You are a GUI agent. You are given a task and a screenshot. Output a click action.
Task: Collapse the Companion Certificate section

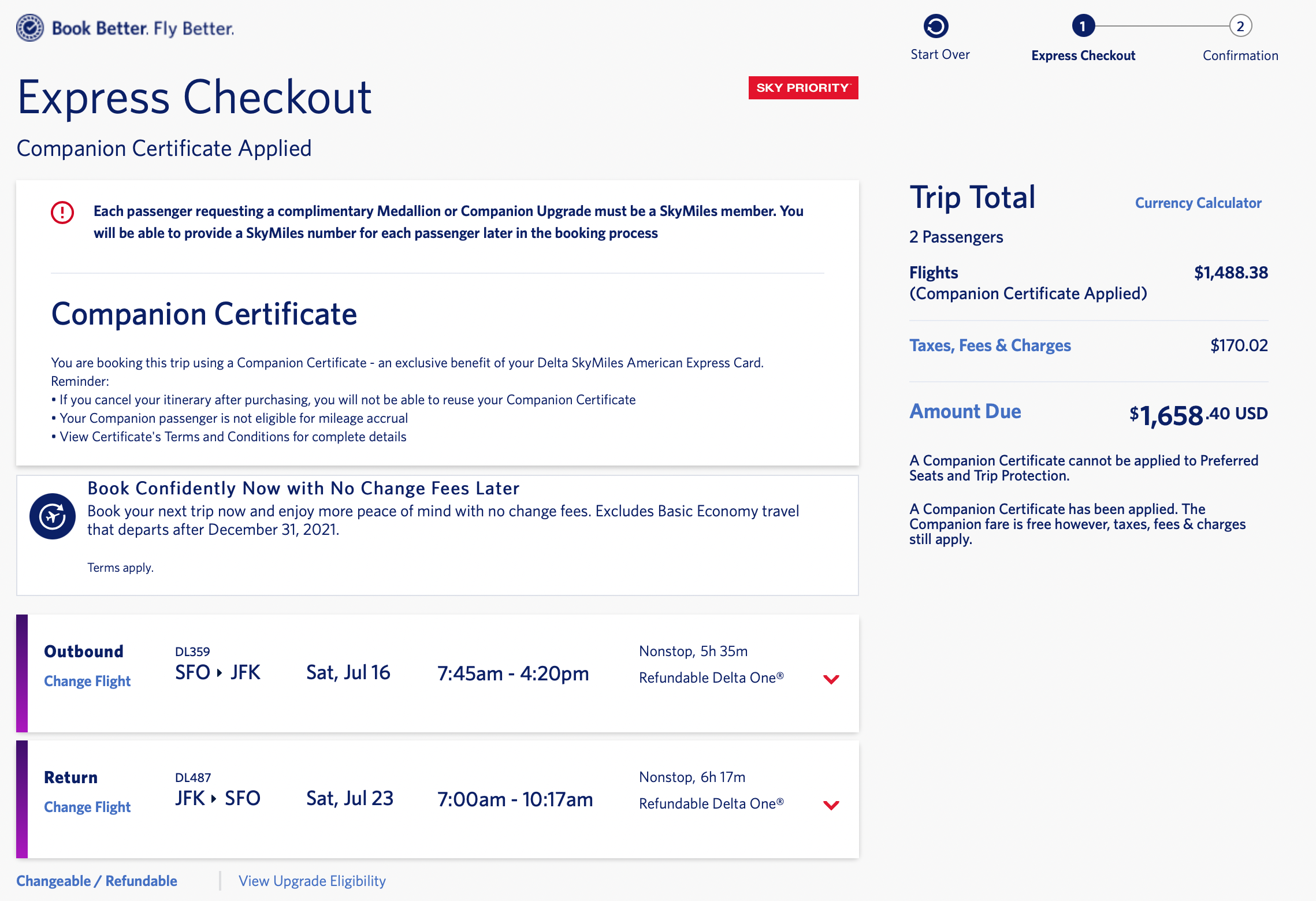click(204, 314)
